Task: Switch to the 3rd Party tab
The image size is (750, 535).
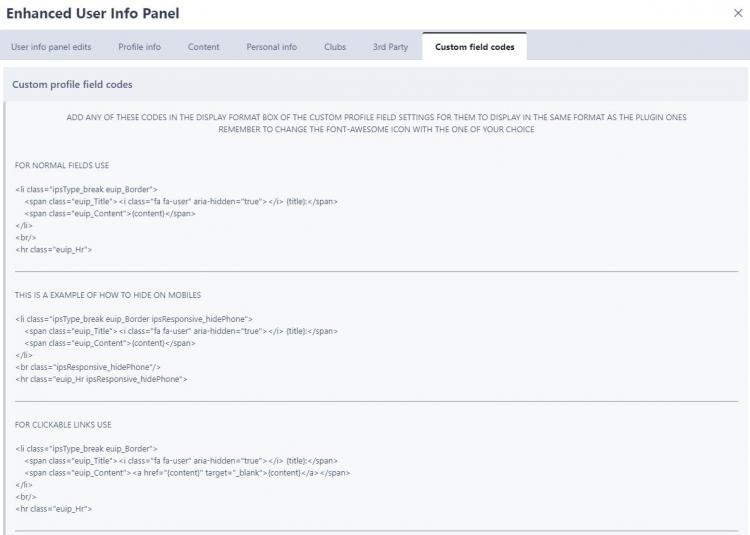Action: [390, 47]
